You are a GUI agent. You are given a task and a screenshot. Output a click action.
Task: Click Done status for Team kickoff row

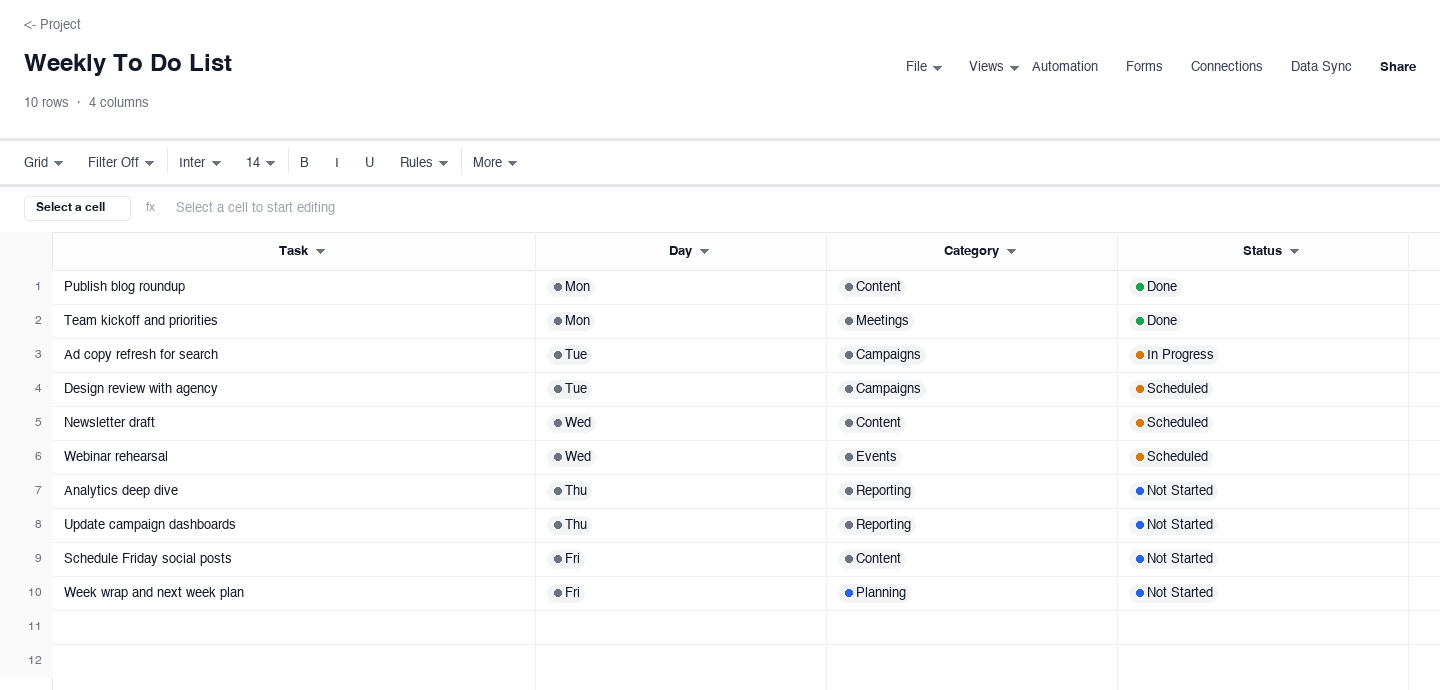1156,321
